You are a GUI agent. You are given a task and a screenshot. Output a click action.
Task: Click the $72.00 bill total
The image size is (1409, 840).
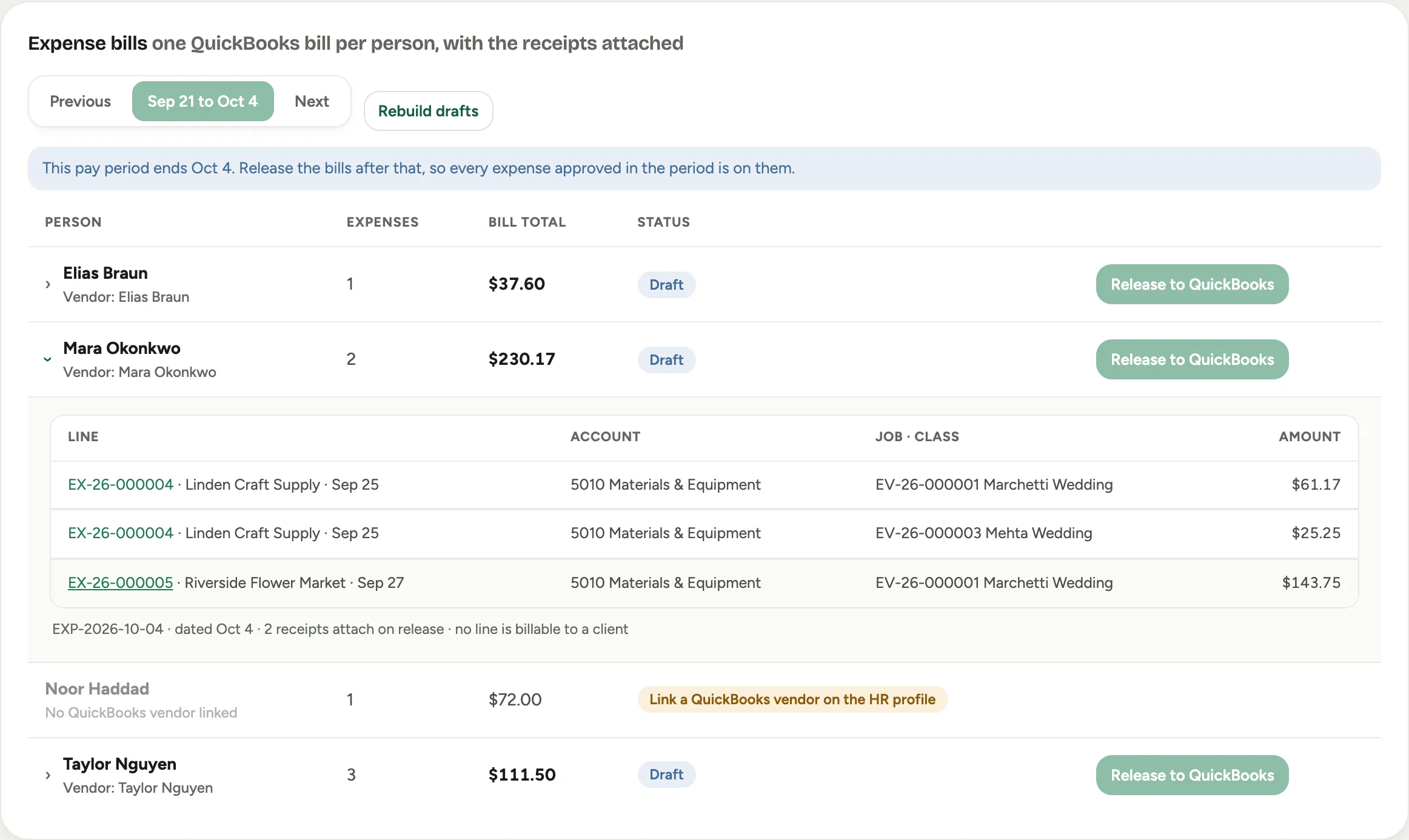click(515, 699)
